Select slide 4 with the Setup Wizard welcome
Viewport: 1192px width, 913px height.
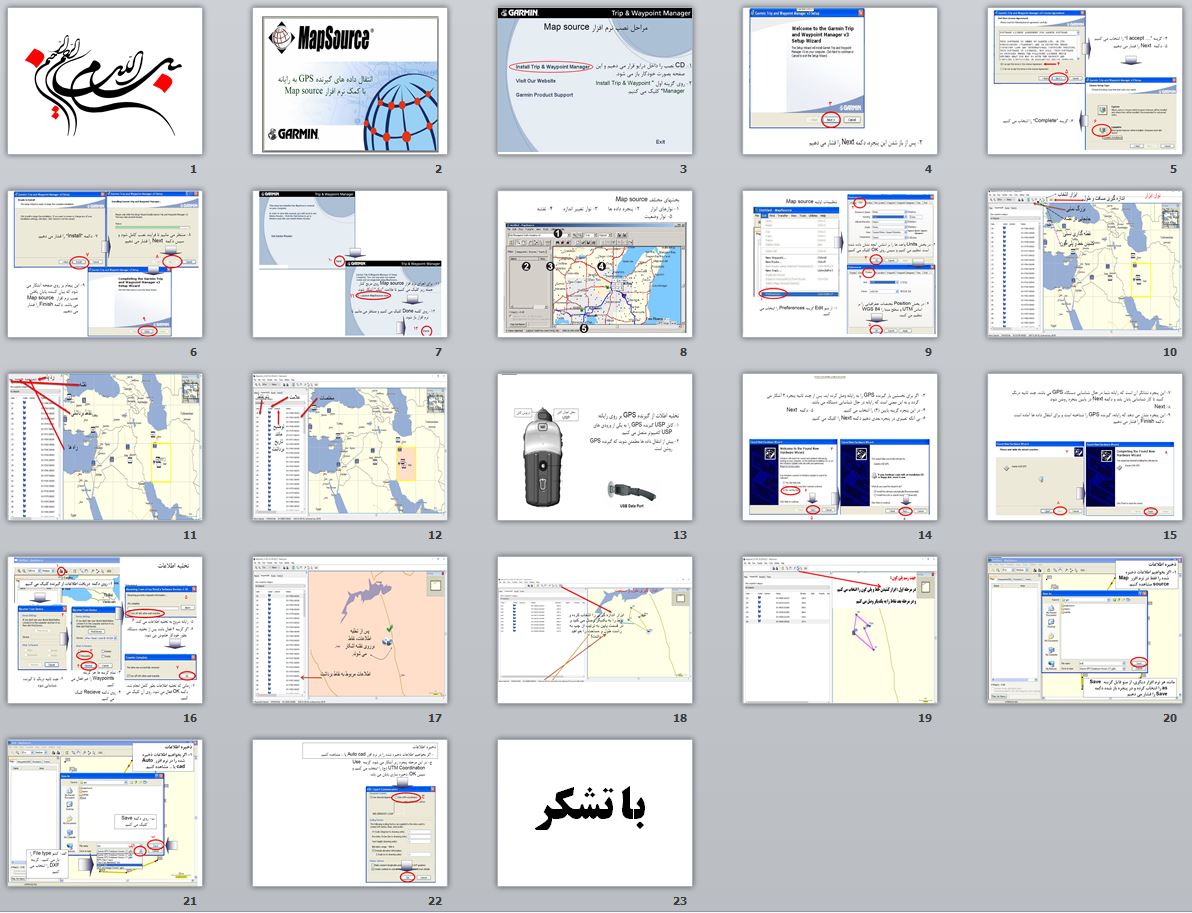tap(840, 81)
